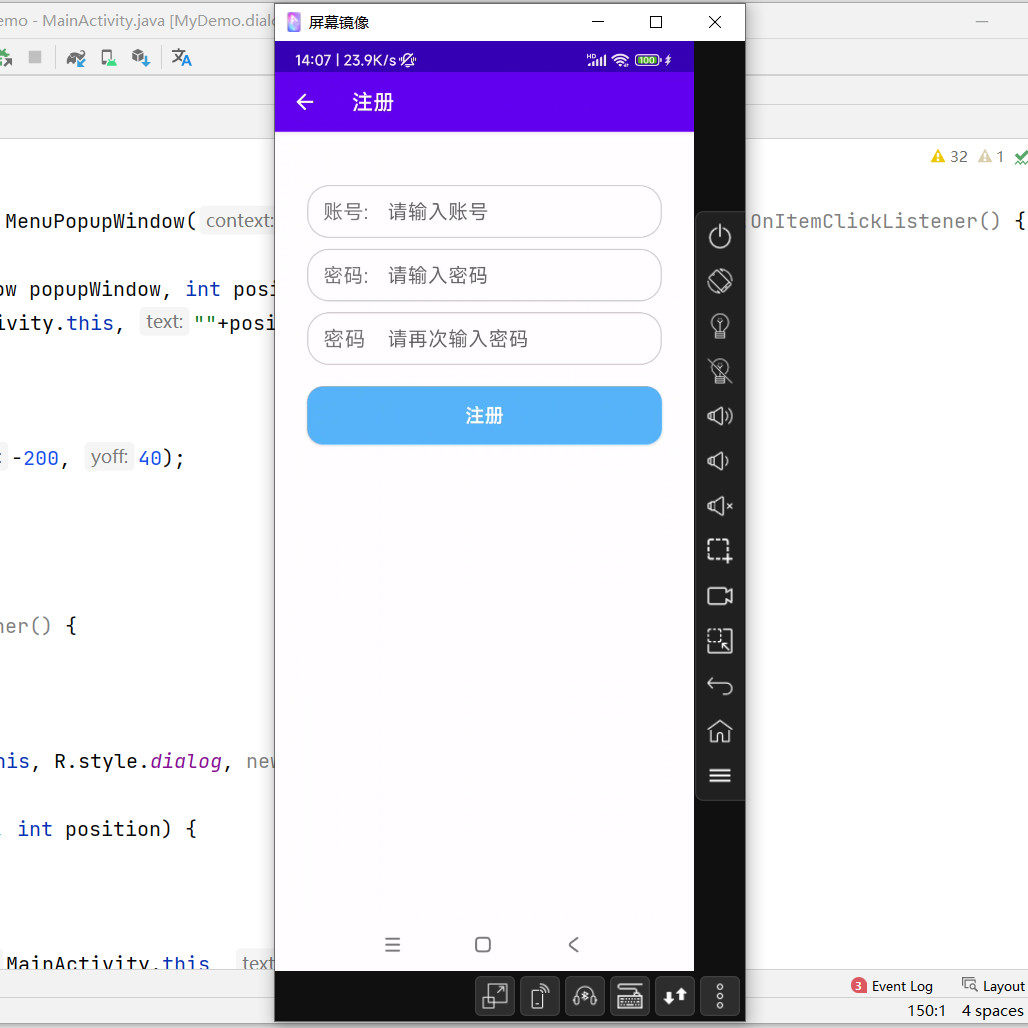Tap the phone back chevron navigation button
The image size is (1028, 1028).
pyautogui.click(x=574, y=944)
